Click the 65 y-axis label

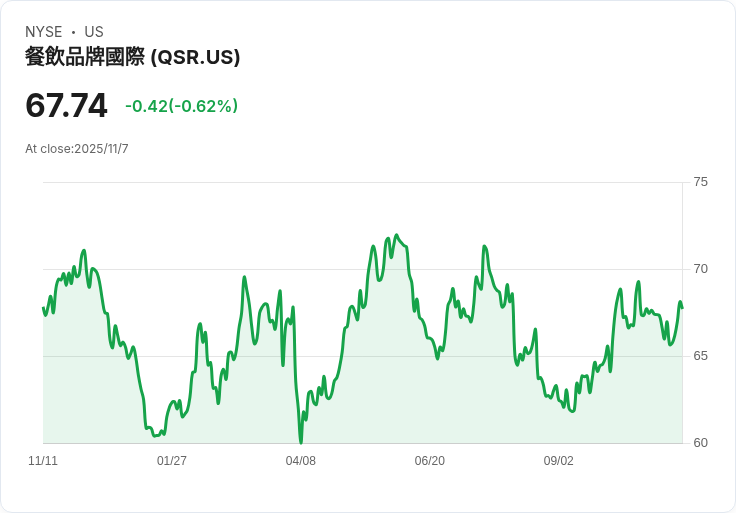coord(700,356)
